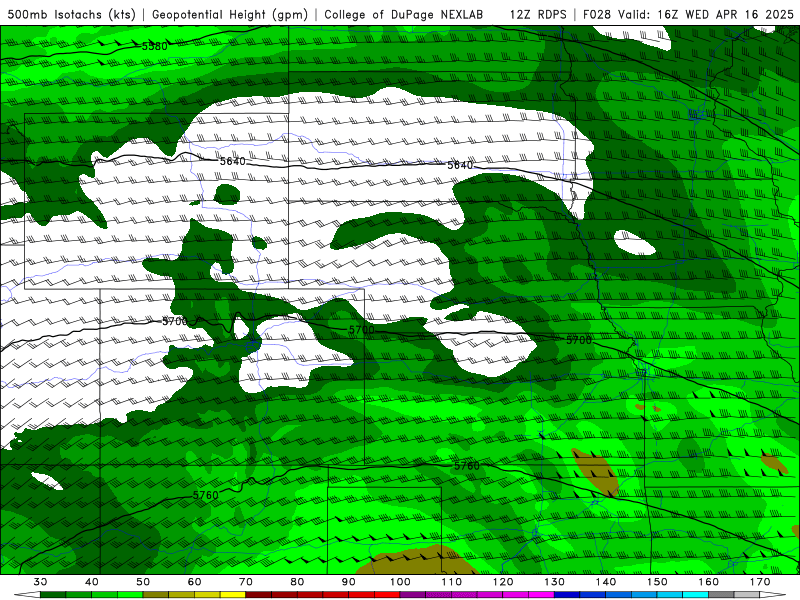Viewport: 800px width, 600px height.
Task: Click the colorbar tick label 40
Action: click(92, 582)
